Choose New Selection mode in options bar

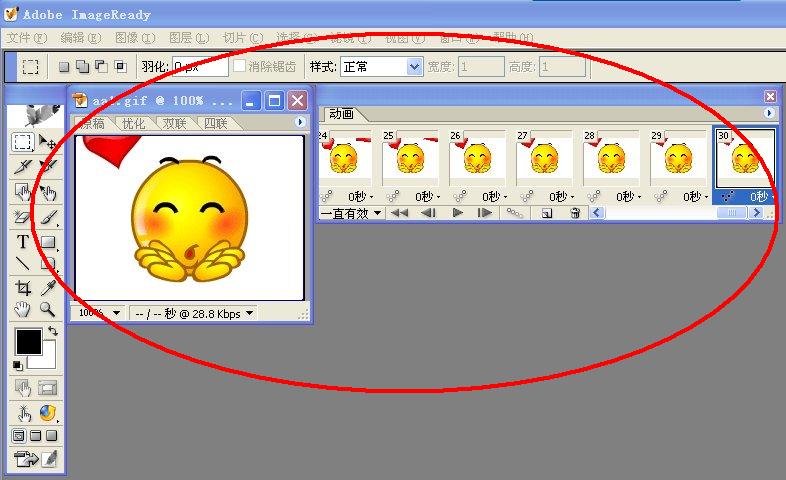coord(64,67)
